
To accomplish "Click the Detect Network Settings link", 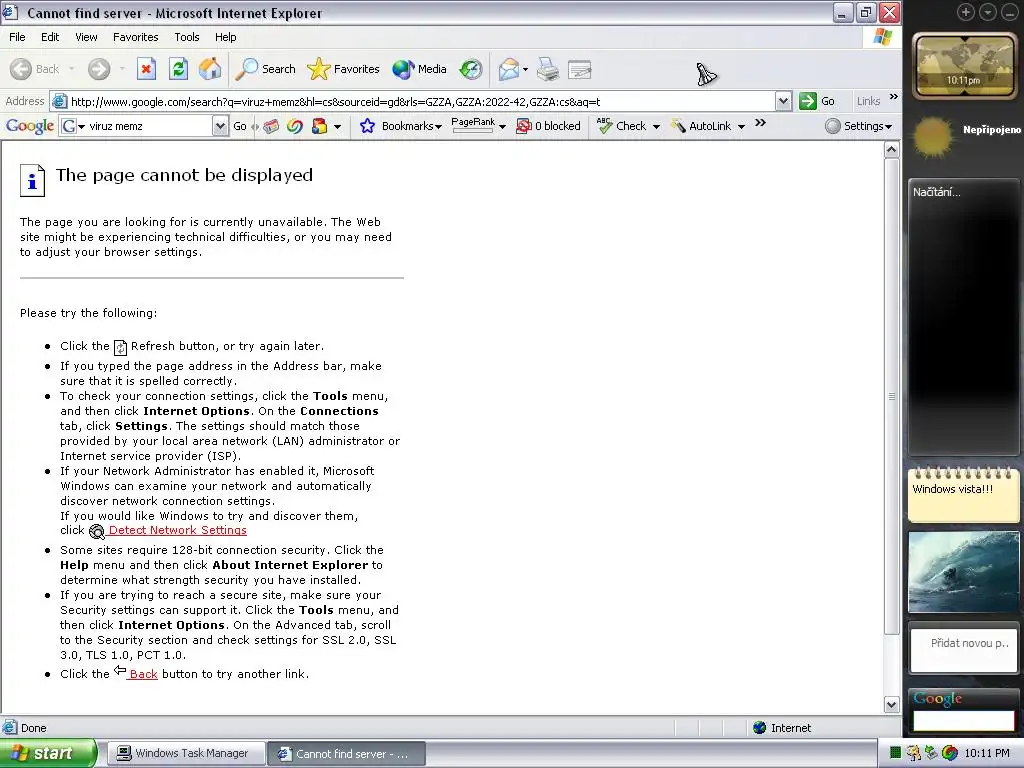I will pos(178,530).
